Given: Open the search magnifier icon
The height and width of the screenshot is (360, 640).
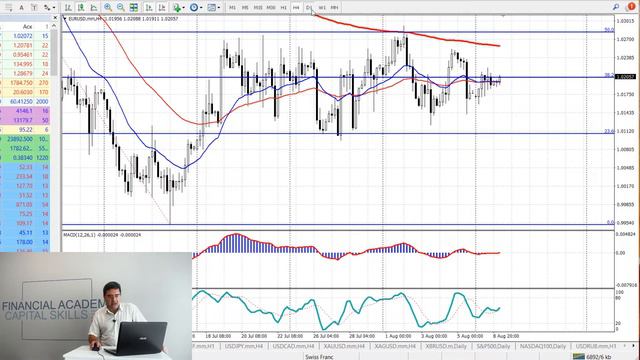Looking at the screenshot, I should pos(616,7).
